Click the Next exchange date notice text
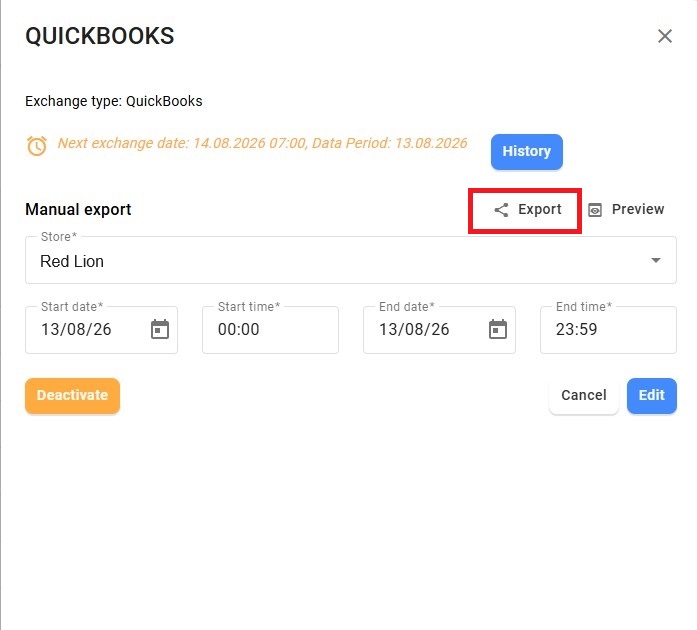The image size is (697, 630). coord(262,143)
